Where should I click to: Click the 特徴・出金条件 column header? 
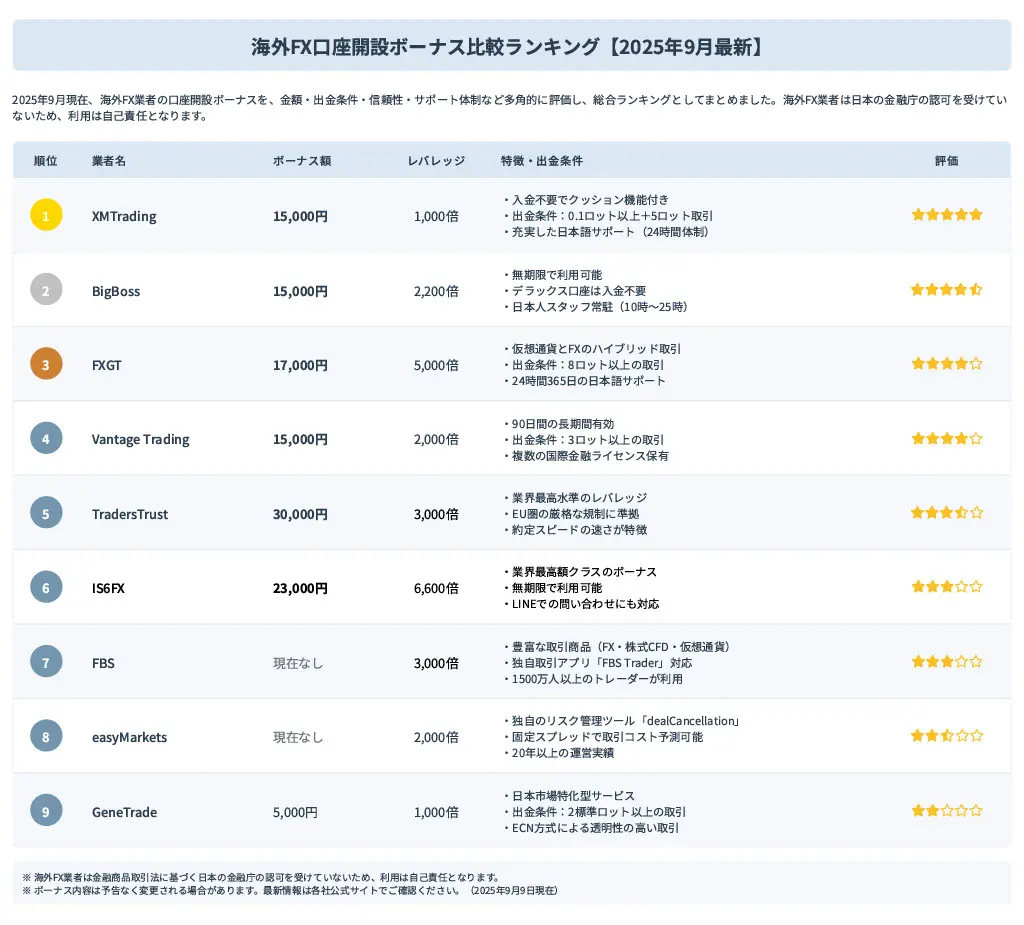tap(541, 161)
